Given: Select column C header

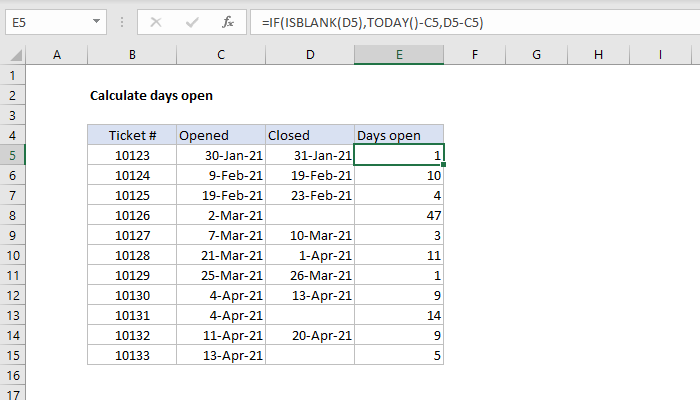Looking at the screenshot, I should 221,55.
